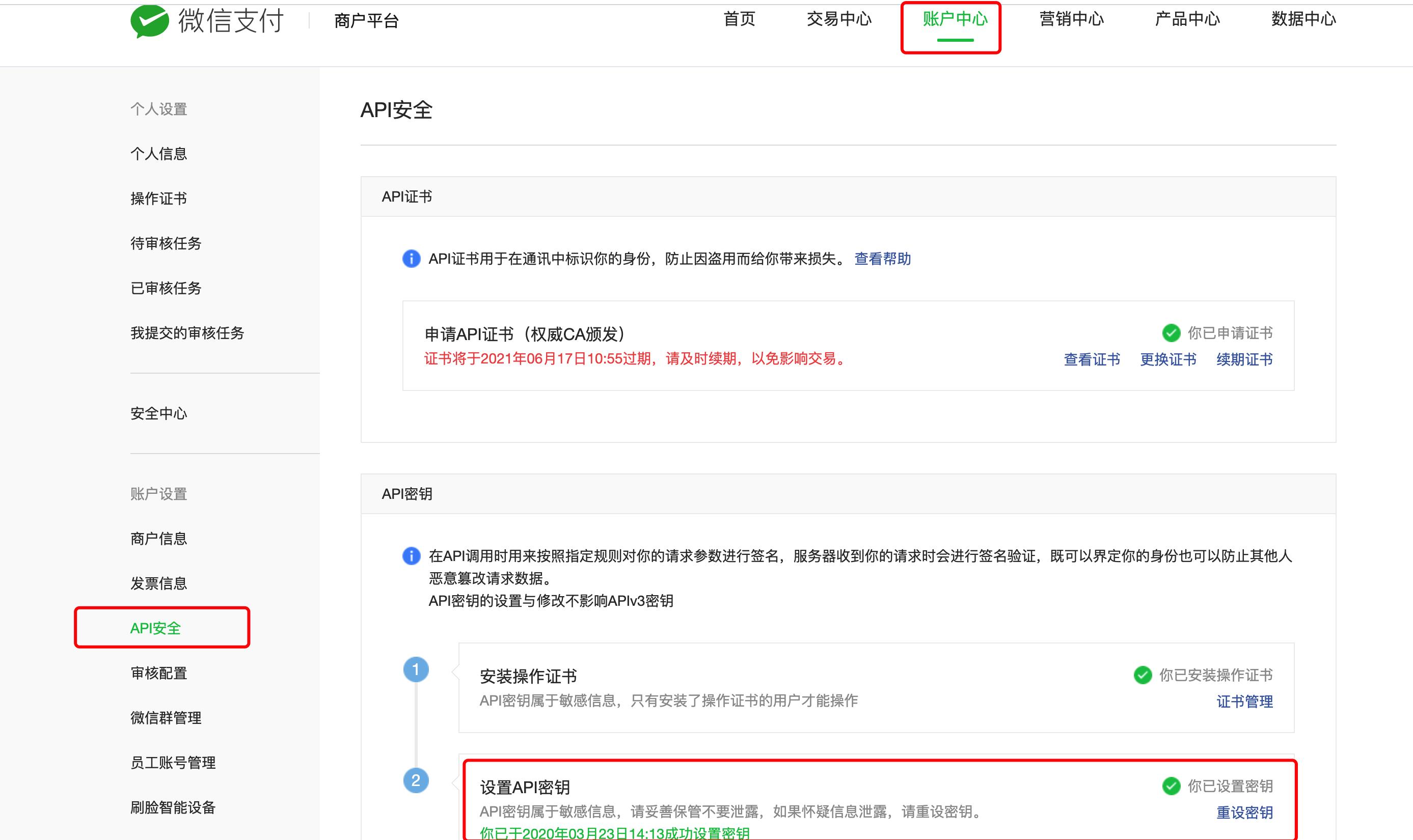Click the 查看帮助 link
Viewport: 1413px width, 840px height.
882,259
